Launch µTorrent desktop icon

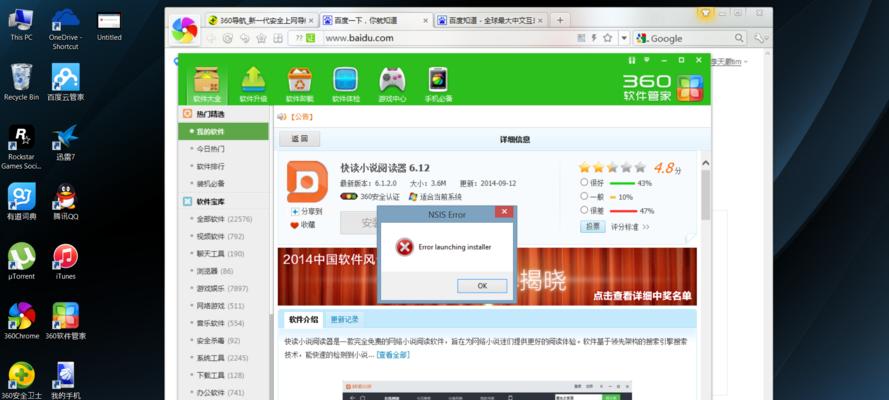22,261
